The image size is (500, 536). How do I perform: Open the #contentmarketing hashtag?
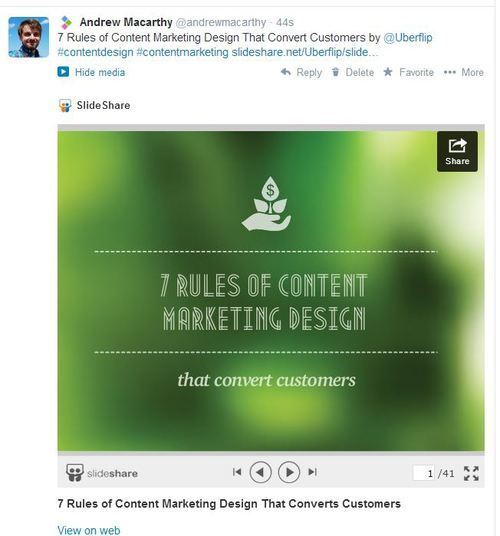(x=182, y=53)
